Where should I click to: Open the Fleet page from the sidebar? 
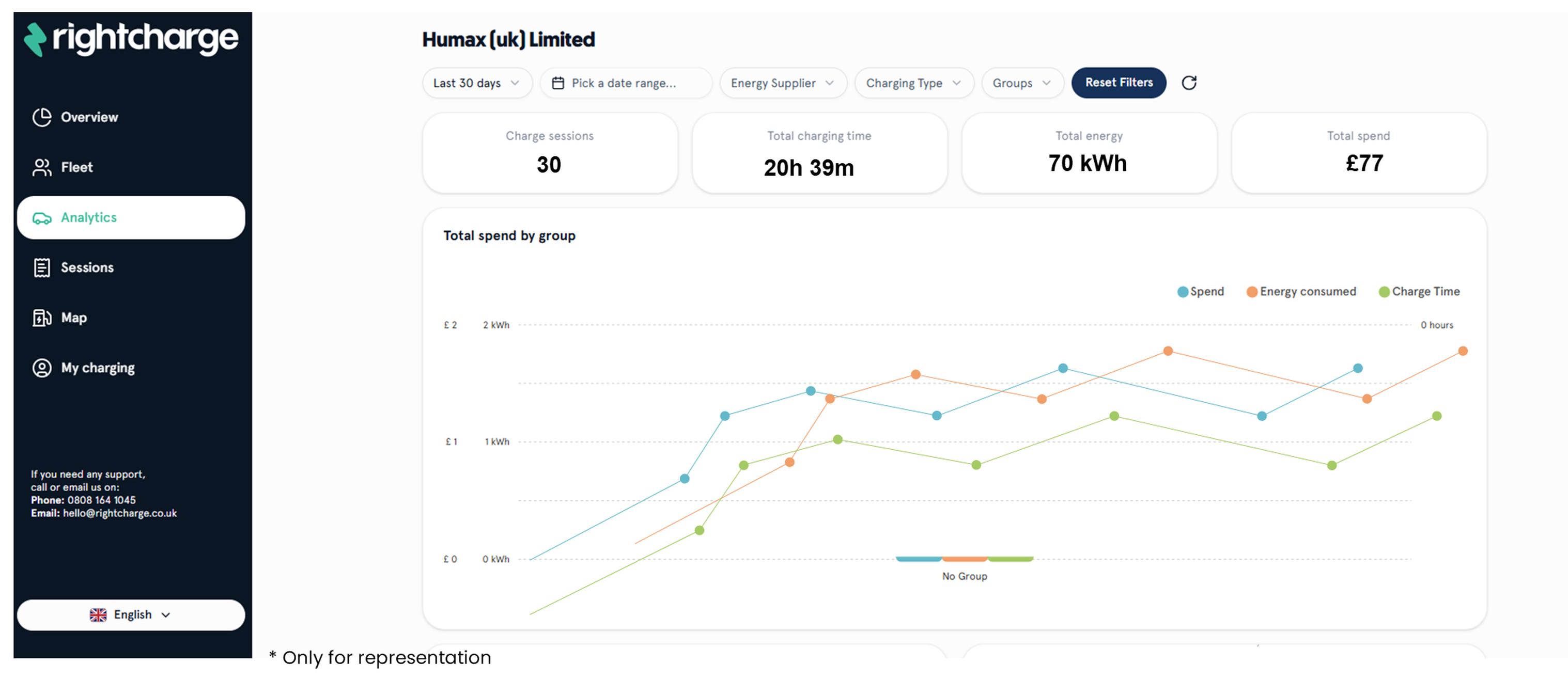pos(76,167)
